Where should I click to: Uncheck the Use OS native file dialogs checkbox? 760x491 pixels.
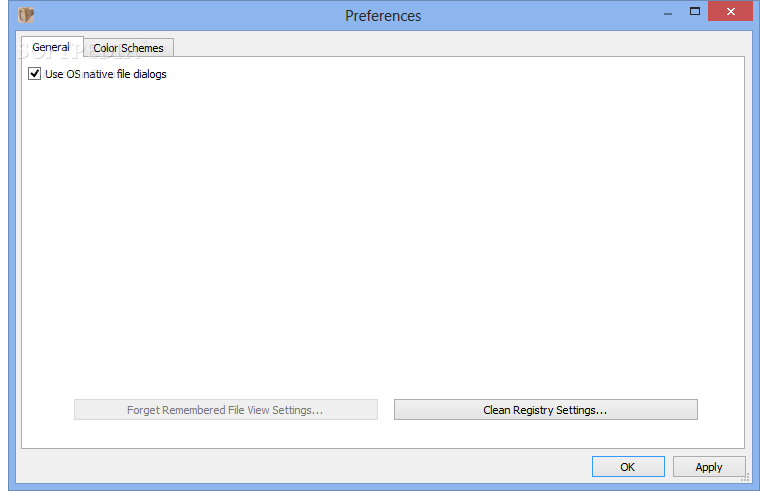(34, 74)
